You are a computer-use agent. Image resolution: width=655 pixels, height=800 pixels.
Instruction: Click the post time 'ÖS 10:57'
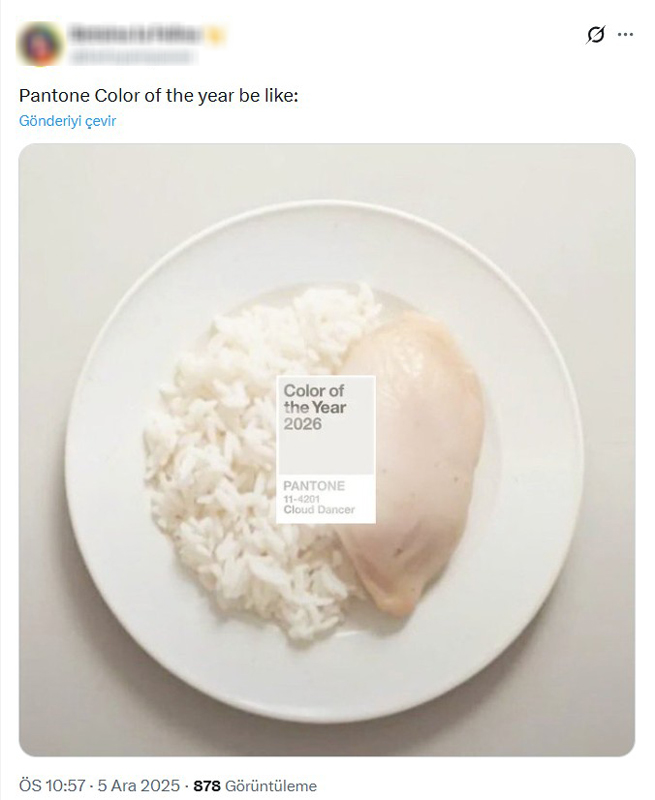(51, 785)
